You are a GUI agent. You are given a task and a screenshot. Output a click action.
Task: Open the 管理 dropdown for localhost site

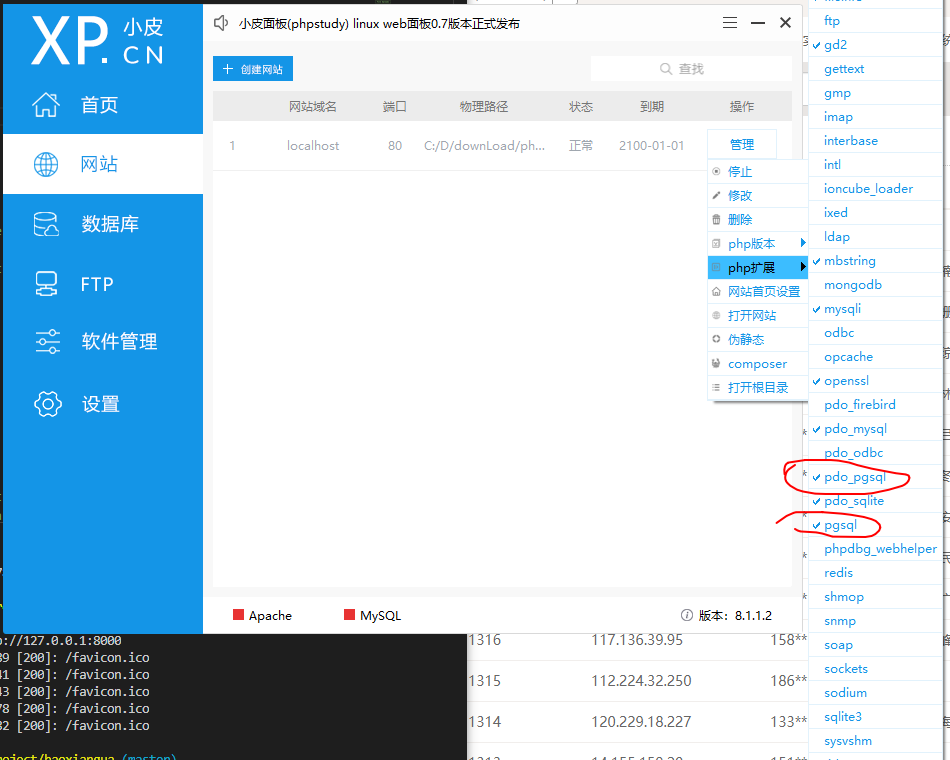click(x=742, y=144)
